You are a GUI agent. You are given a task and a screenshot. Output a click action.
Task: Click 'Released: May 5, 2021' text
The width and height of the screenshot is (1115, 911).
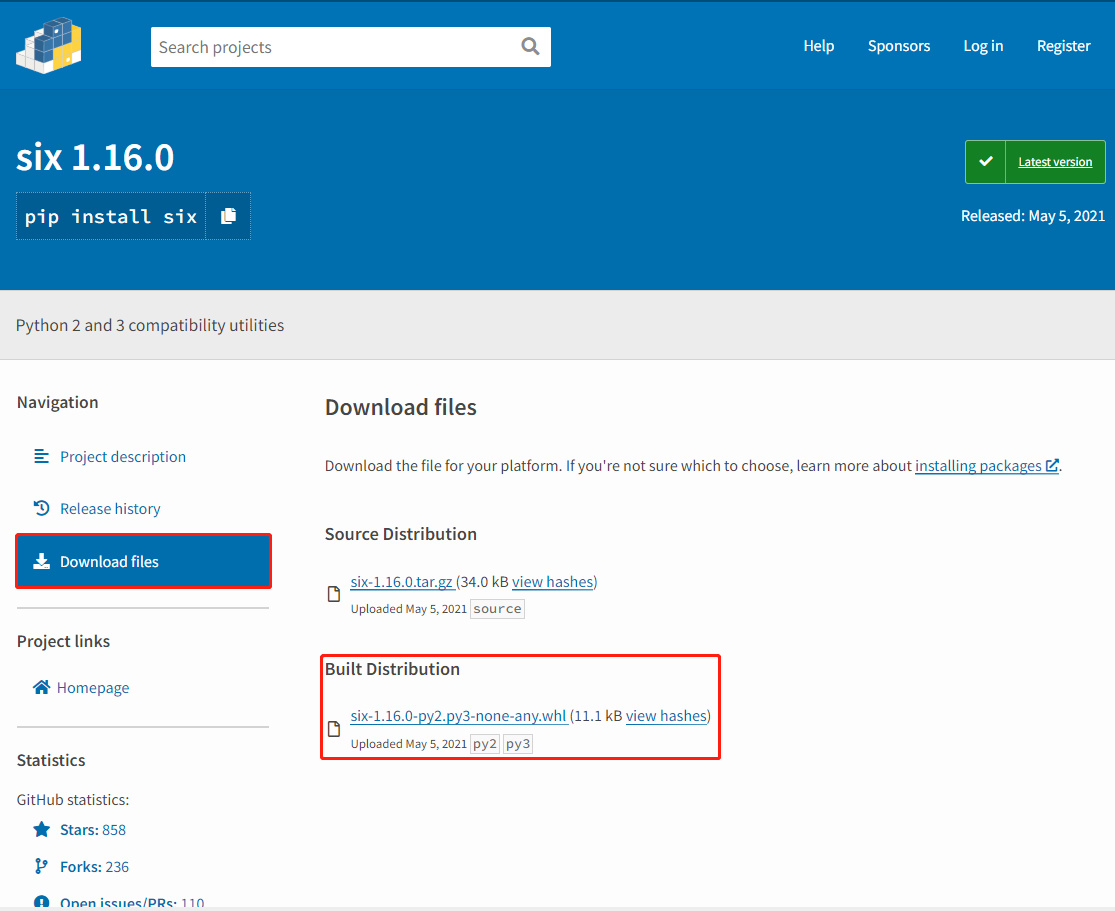[1033, 216]
